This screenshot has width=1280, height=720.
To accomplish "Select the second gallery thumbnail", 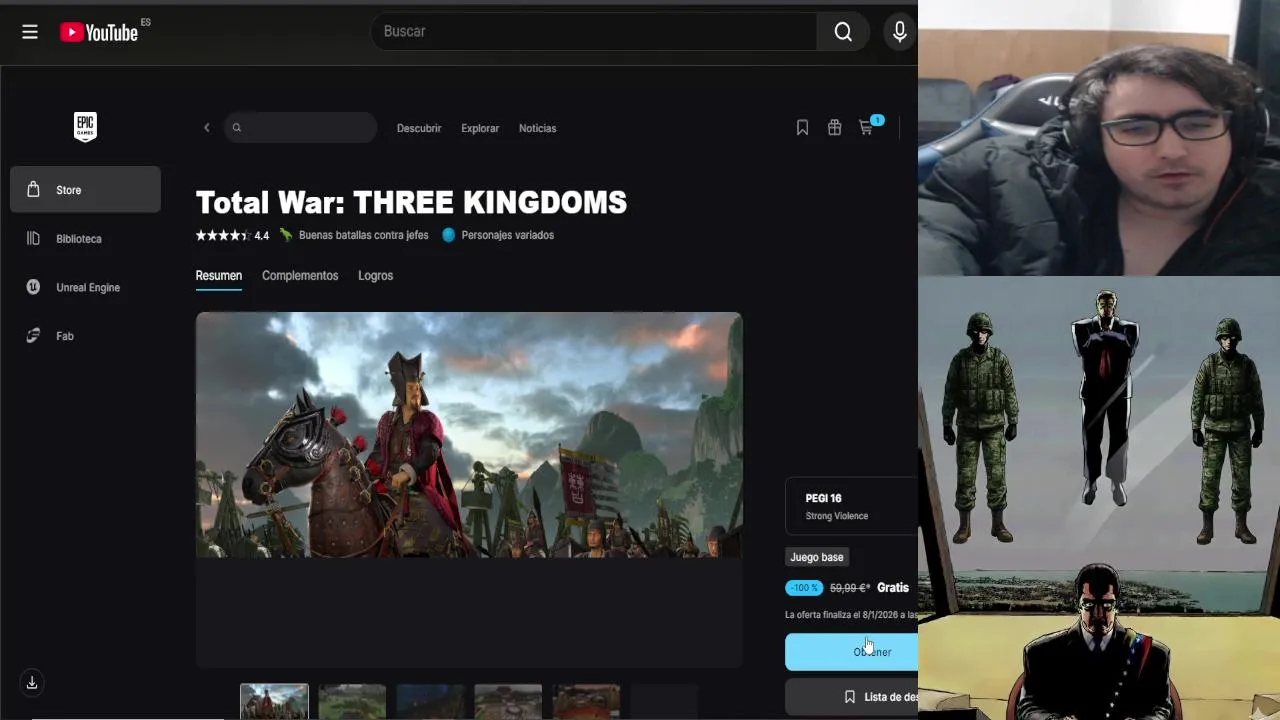I will tap(352, 701).
